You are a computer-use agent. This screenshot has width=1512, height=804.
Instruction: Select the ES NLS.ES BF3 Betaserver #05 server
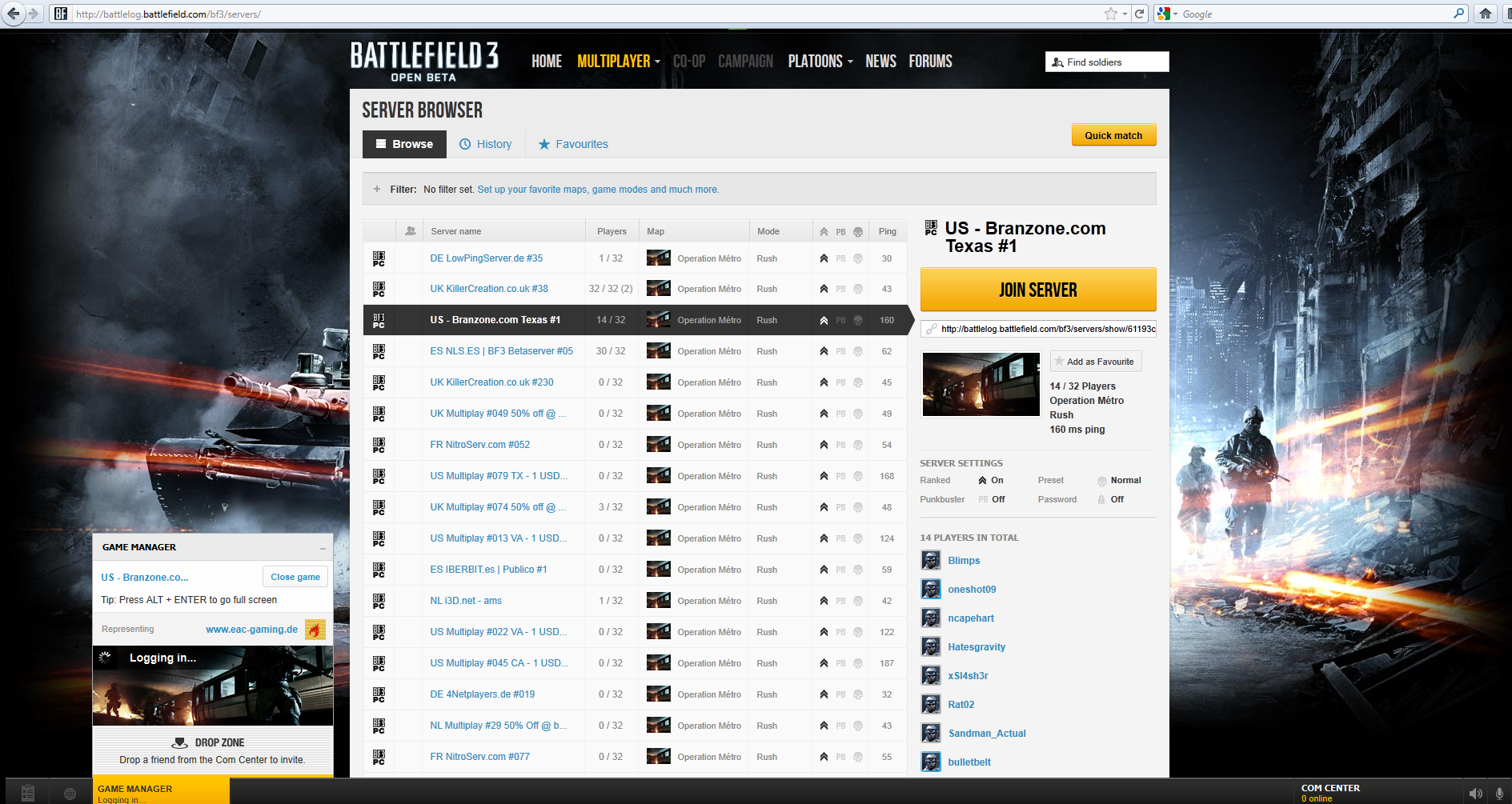tap(635, 351)
